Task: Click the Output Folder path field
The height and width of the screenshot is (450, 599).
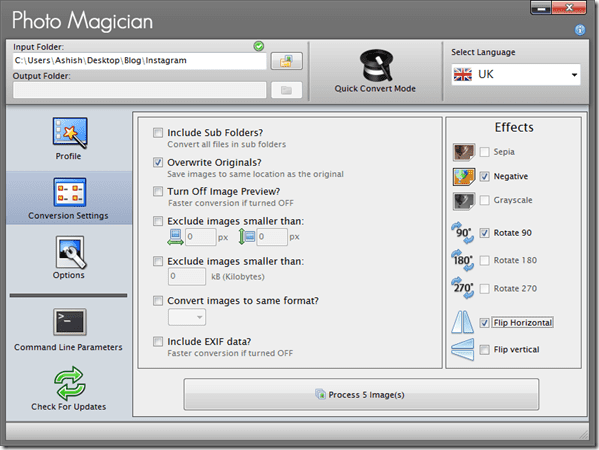Action: [139, 90]
